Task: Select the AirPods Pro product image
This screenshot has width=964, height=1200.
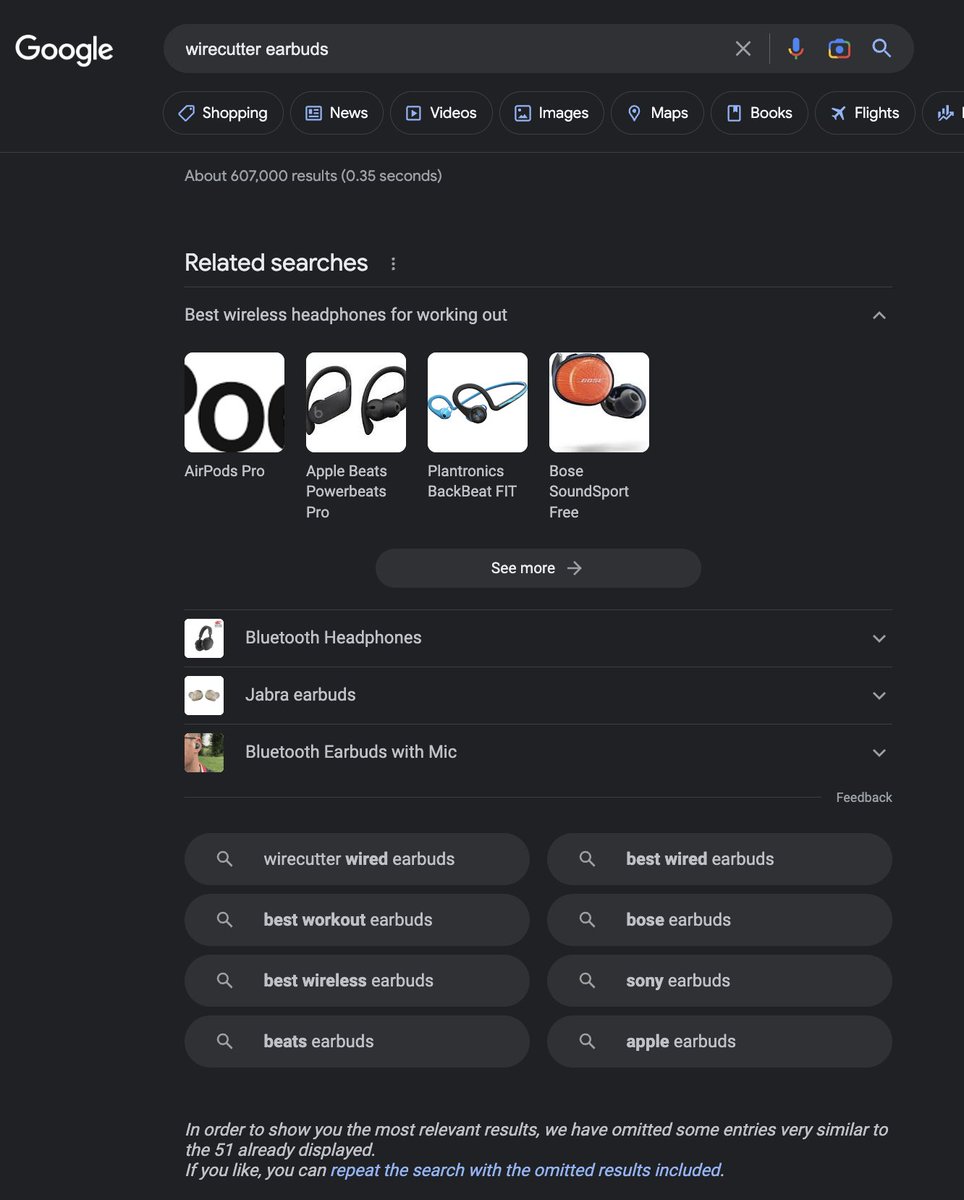Action: point(234,402)
